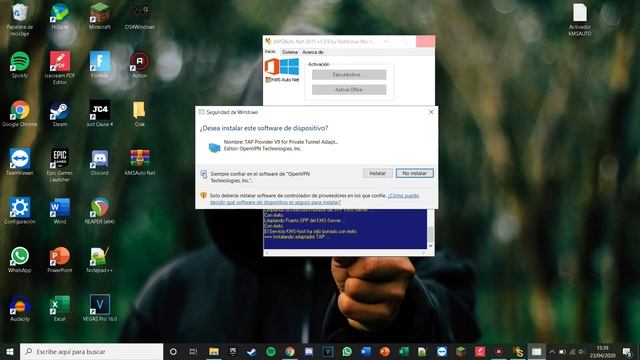Screen dimensions: 640x360
Task: Select the Steam desktop shortcut
Action: pos(60,113)
